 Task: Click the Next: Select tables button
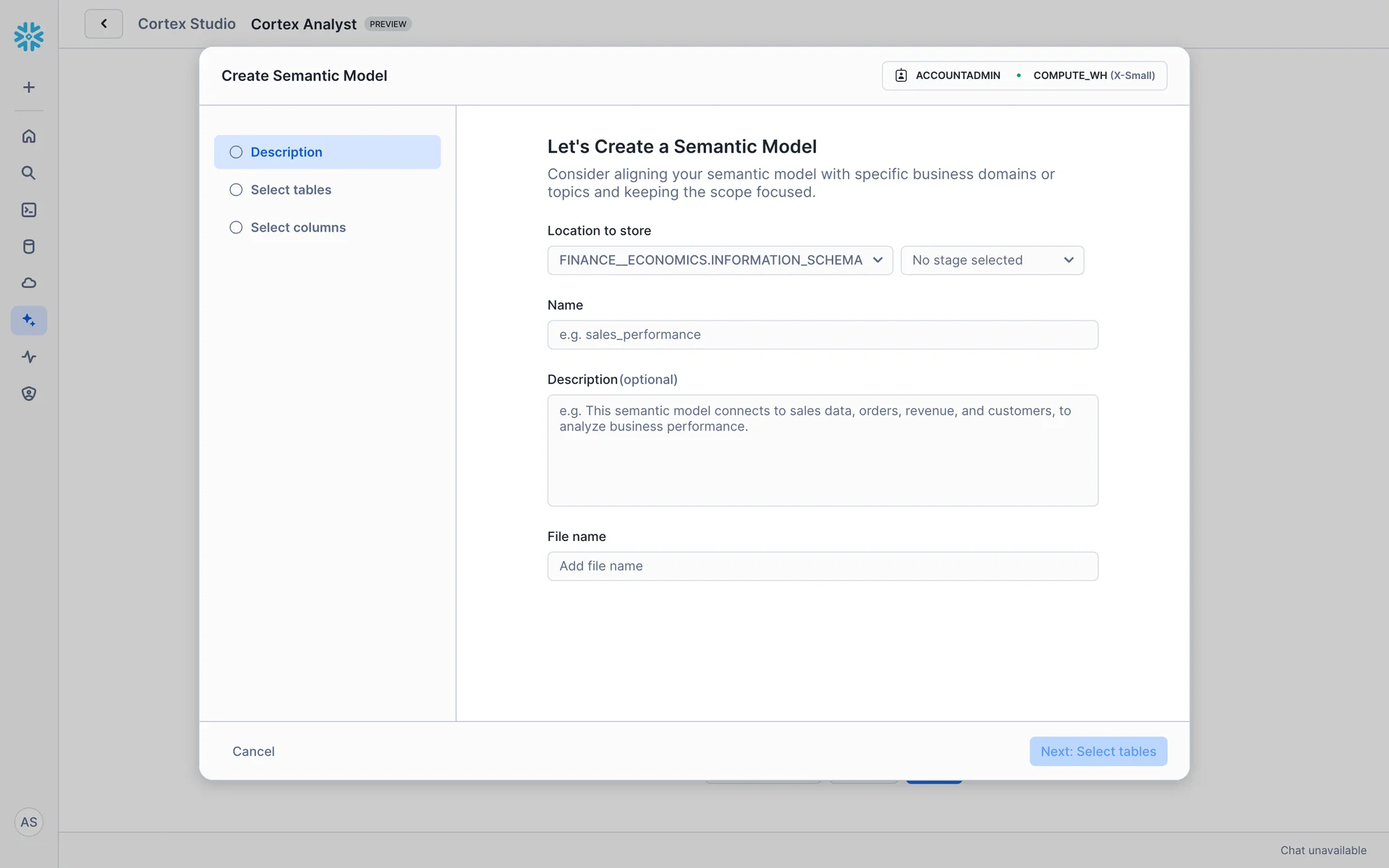click(1097, 752)
